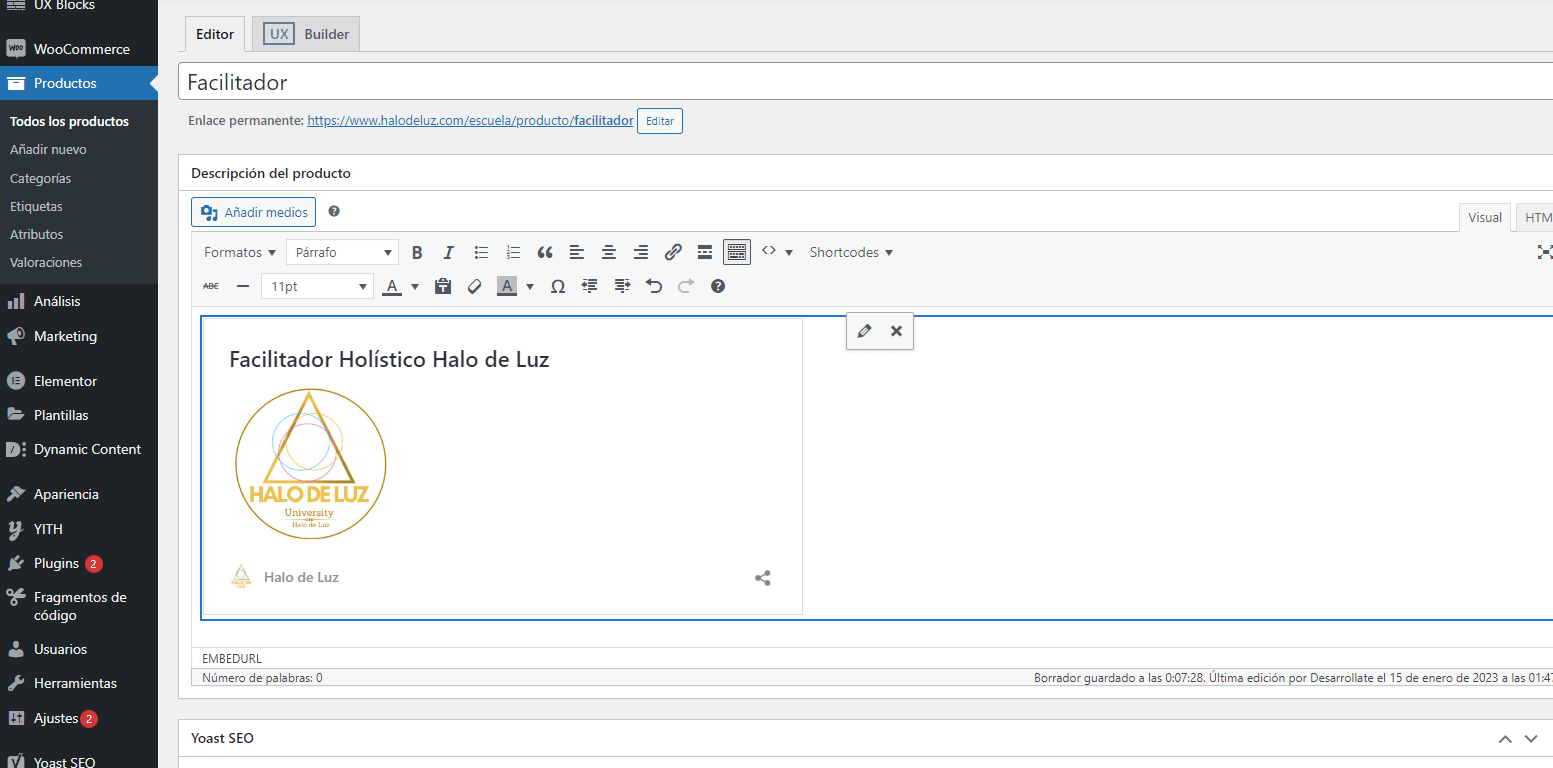Open the text color picker arrow

(415, 287)
